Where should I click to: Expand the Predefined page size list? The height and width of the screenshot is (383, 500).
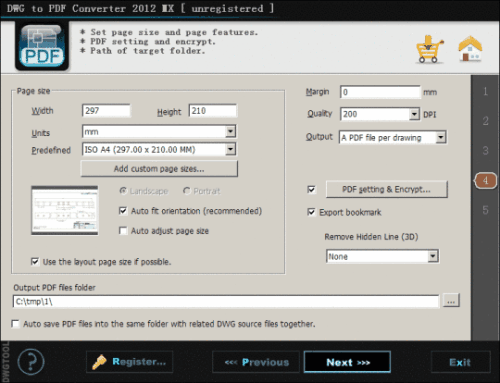[x=230, y=149]
